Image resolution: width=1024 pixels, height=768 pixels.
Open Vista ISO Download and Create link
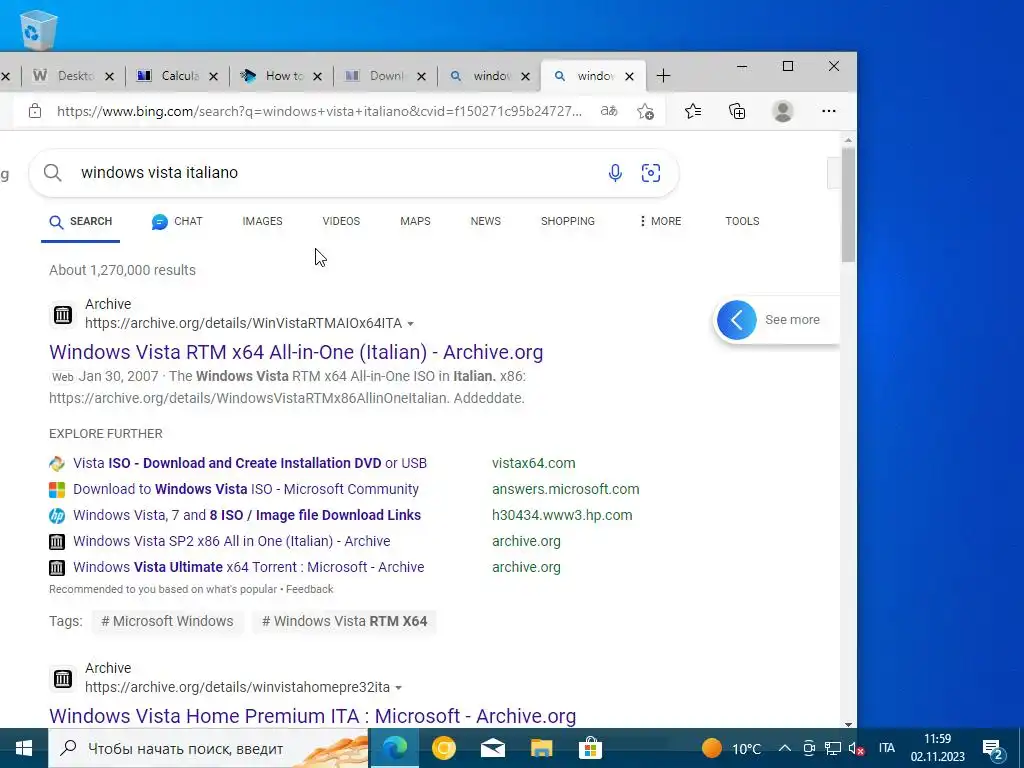tap(249, 463)
